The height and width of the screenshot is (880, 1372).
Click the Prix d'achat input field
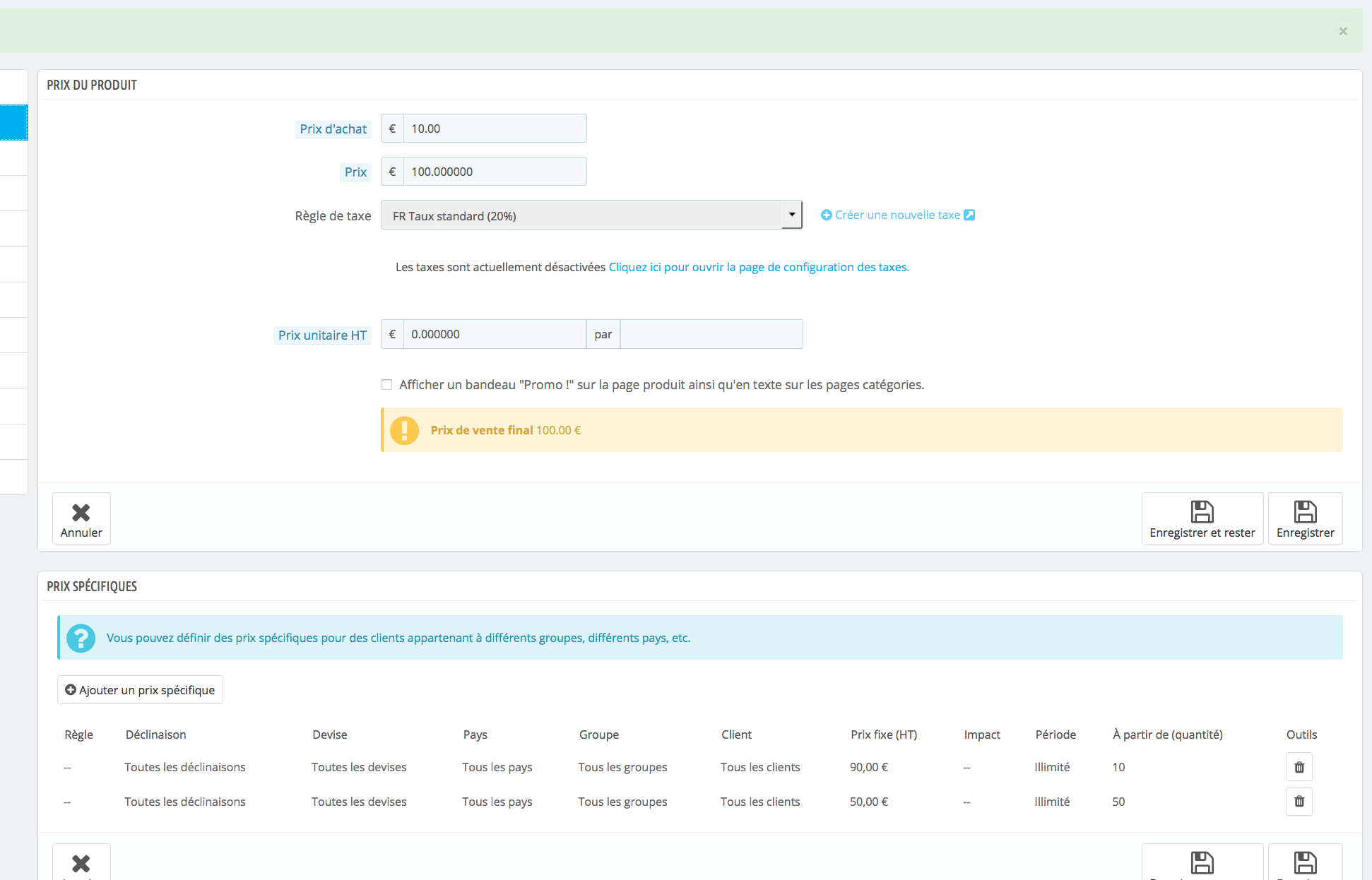pyautogui.click(x=495, y=129)
